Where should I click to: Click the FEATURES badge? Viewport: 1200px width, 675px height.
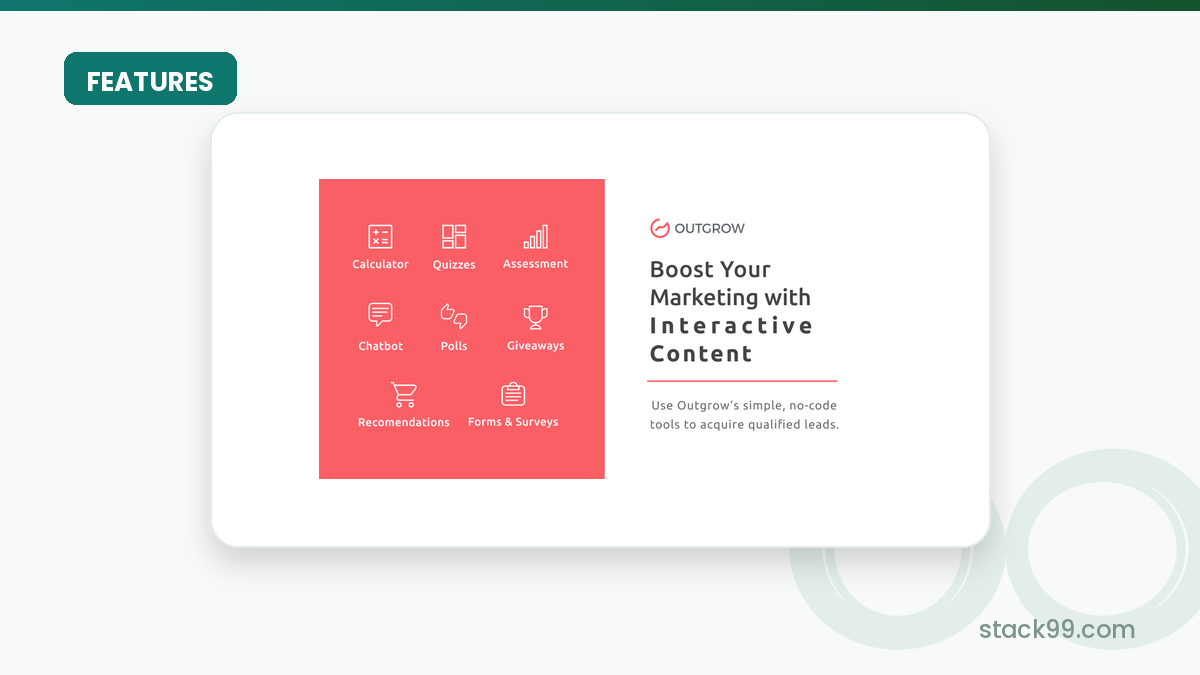coord(150,79)
